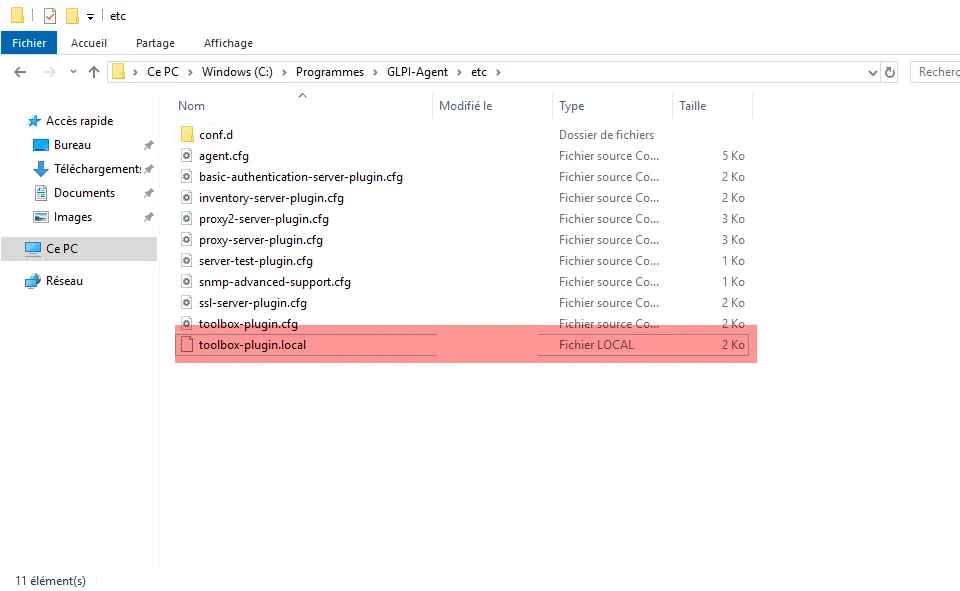Select Ce PC in navigation pane
The width and height of the screenshot is (960, 591).
tap(61, 249)
